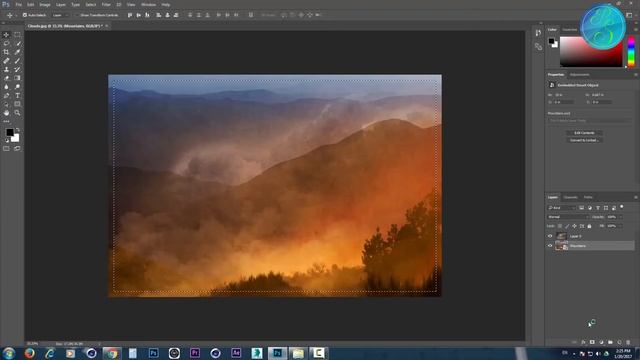Click the create new layer icon
Image resolution: width=640 pixels, height=360 pixels.
pos(619,342)
